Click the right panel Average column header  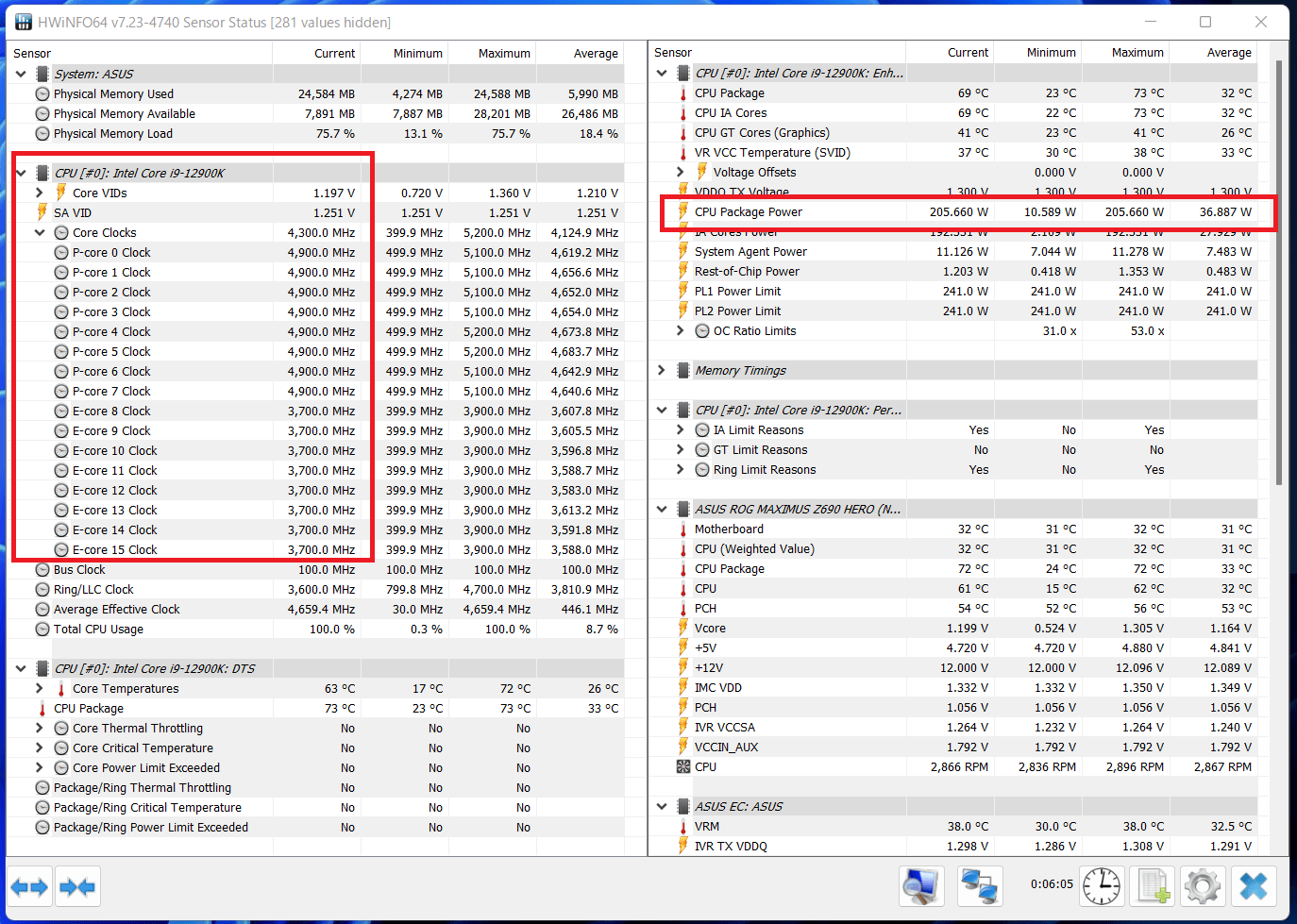pos(1228,53)
